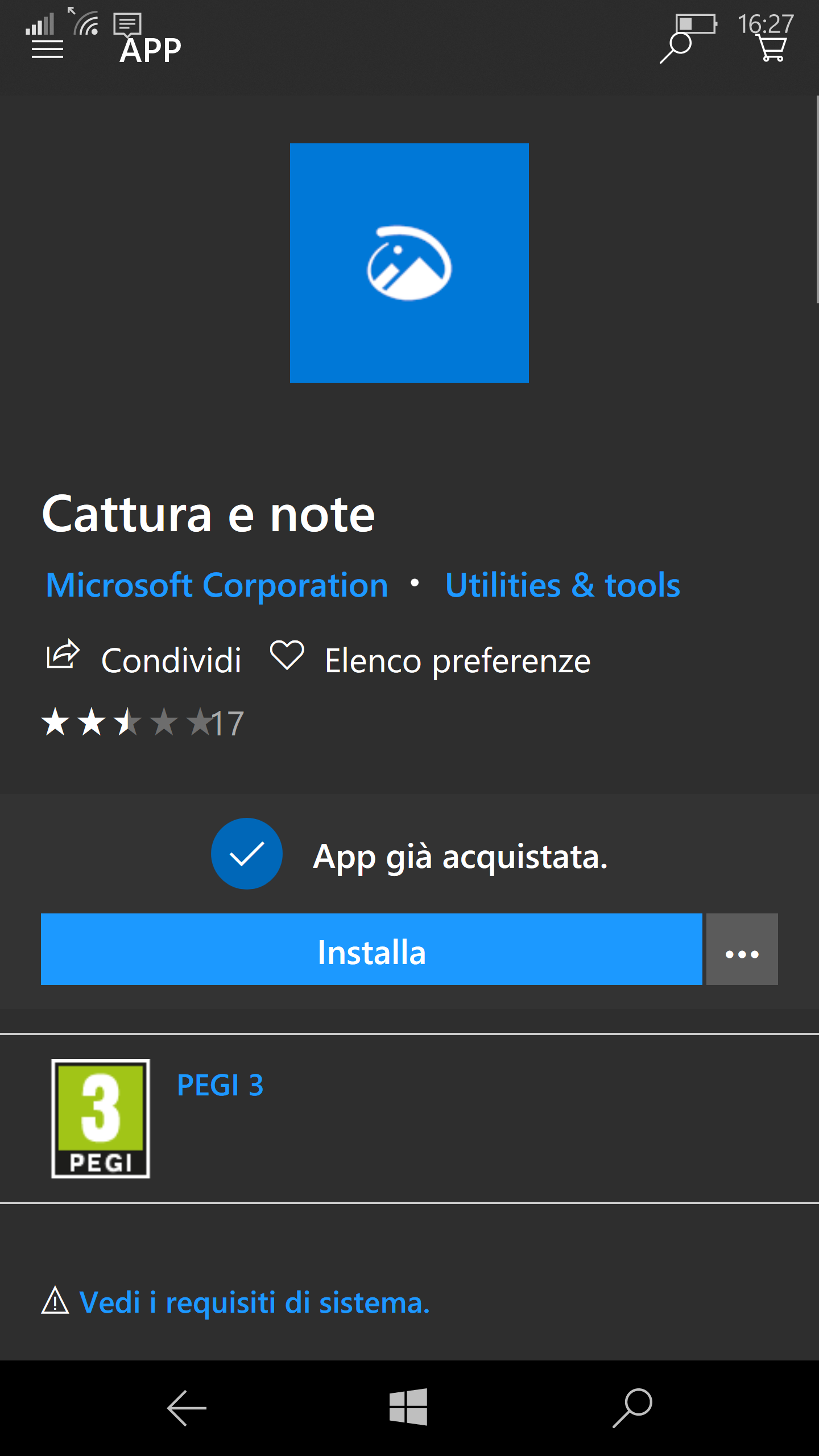Open the shopping cart
This screenshot has width=819, height=1456.
click(772, 49)
